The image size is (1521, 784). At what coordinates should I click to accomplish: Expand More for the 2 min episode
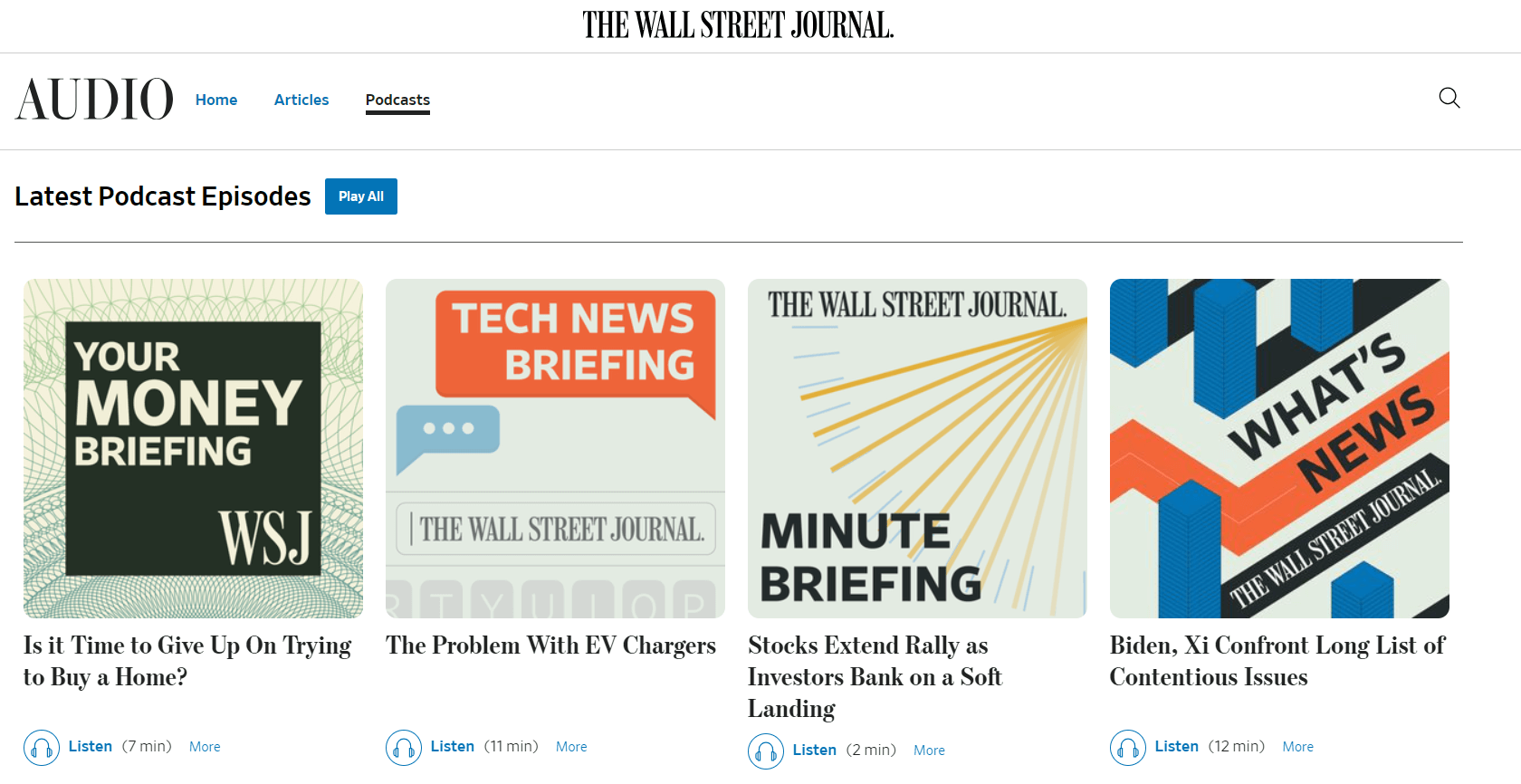929,751
